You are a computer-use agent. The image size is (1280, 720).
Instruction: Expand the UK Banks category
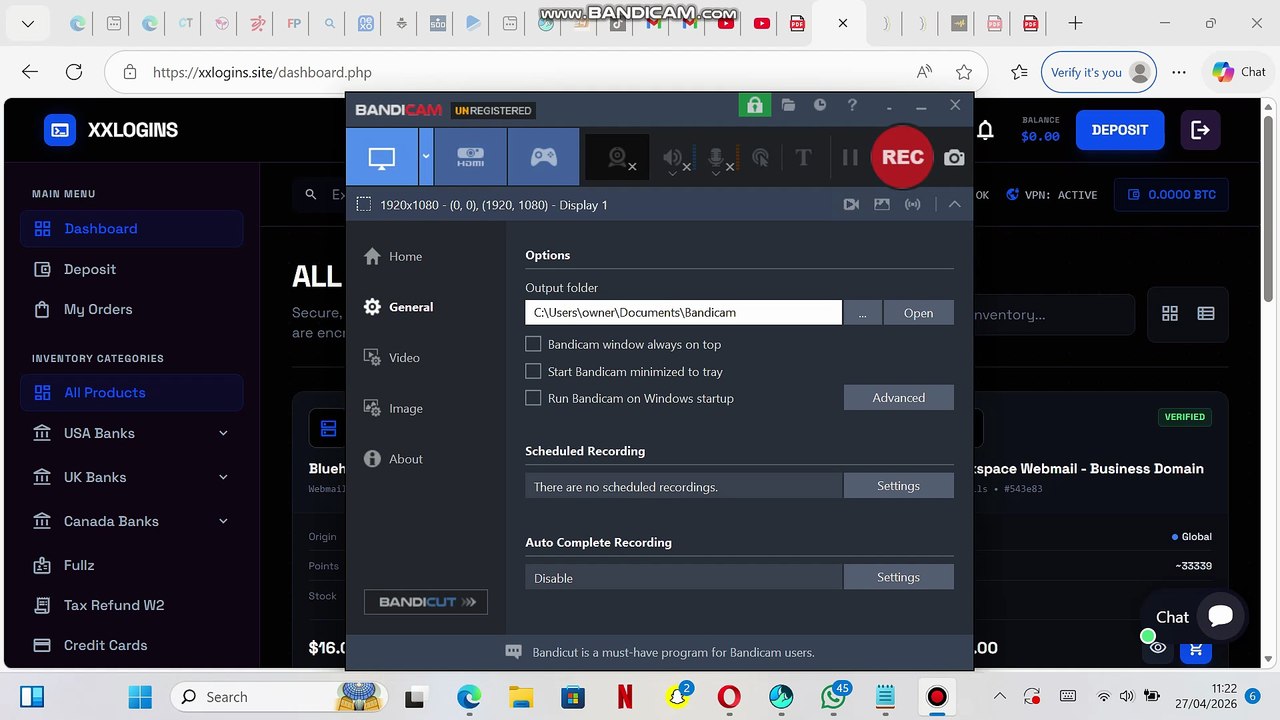tap(132, 477)
